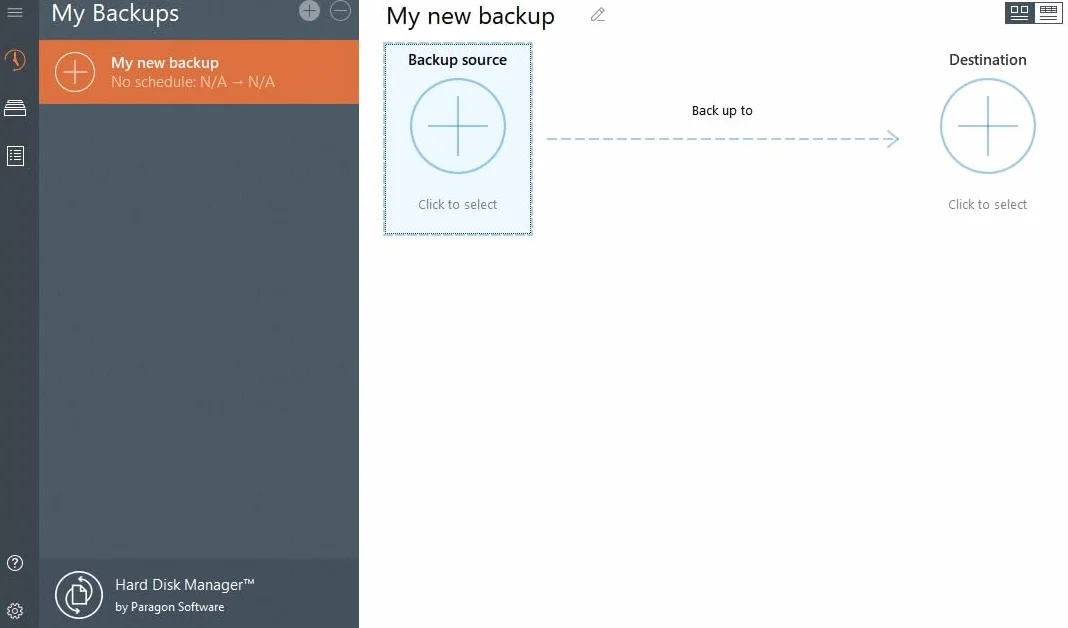The height and width of the screenshot is (628, 1068).
Task: Select the backup source plus circle
Action: point(458,126)
